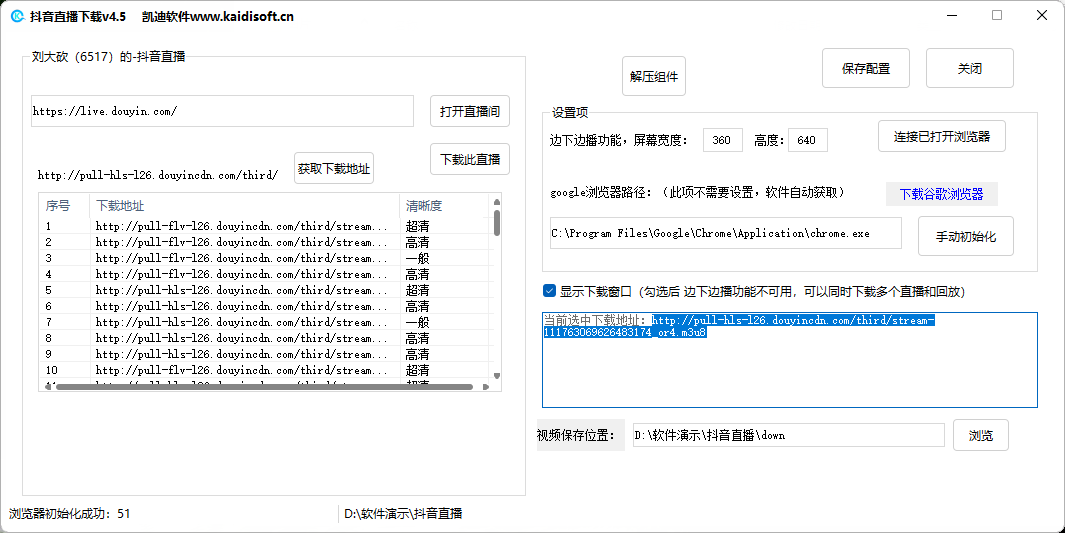Click the list's scroll right arrow

pyautogui.click(x=486, y=387)
